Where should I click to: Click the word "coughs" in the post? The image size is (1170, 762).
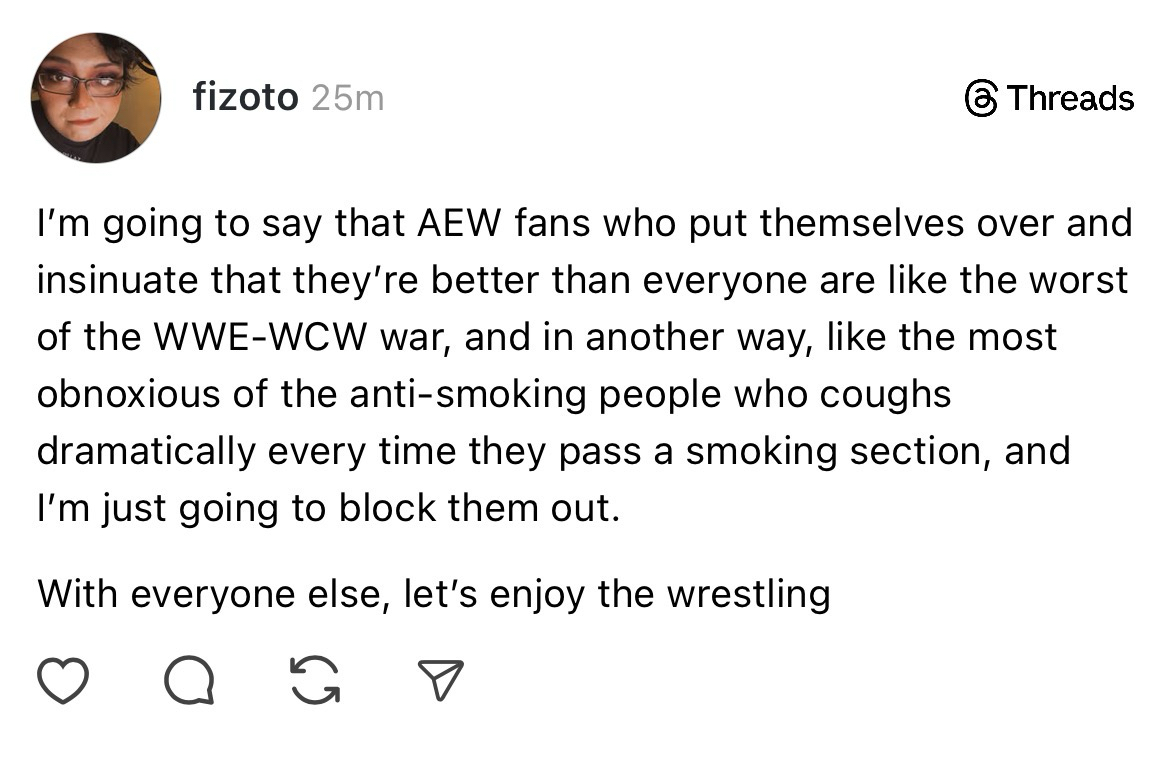tap(886, 393)
